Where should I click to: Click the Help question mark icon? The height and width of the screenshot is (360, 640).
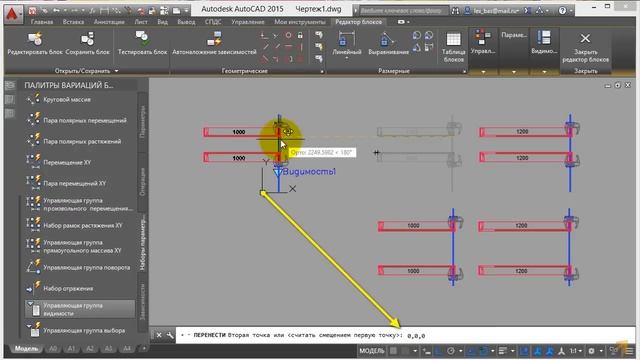[x=562, y=11]
